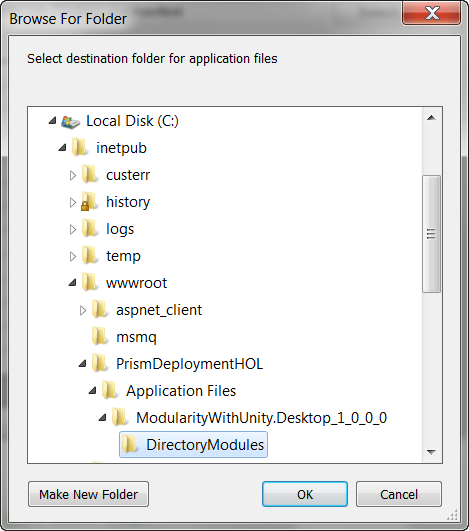Select the custerr folder name
The image size is (469, 531).
128,175
